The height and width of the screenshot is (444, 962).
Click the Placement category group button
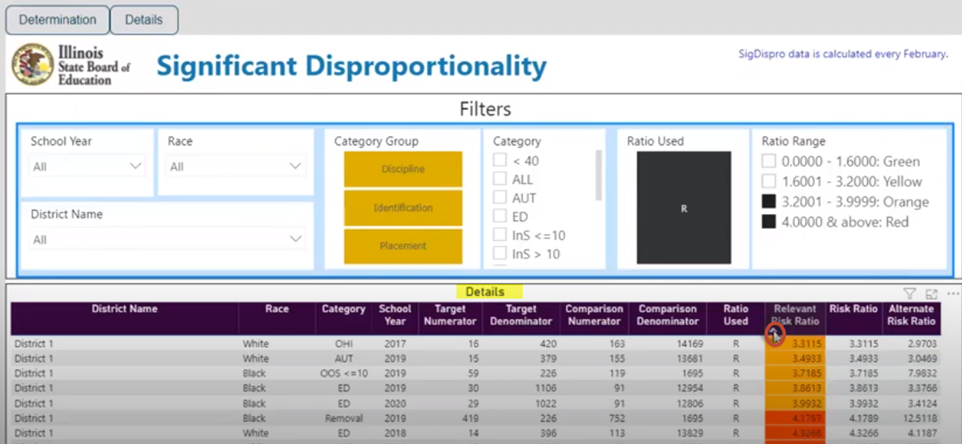pos(403,246)
